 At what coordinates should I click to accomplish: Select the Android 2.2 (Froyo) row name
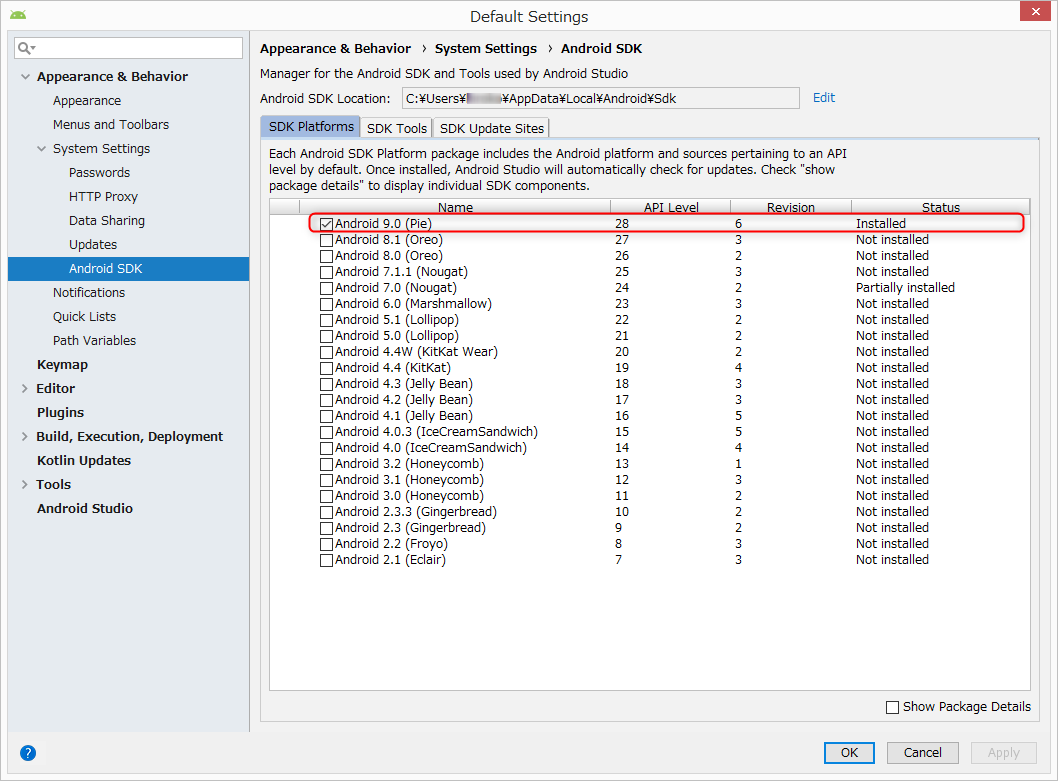pyautogui.click(x=391, y=544)
